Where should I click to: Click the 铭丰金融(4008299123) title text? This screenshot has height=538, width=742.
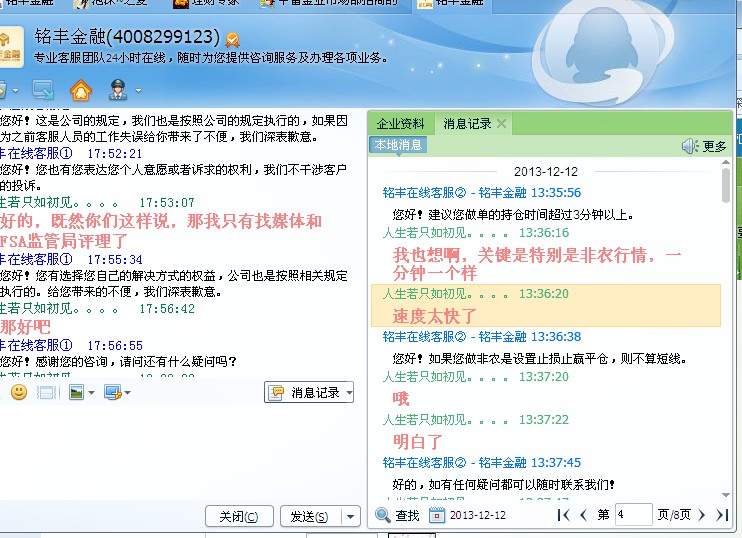click(x=127, y=37)
